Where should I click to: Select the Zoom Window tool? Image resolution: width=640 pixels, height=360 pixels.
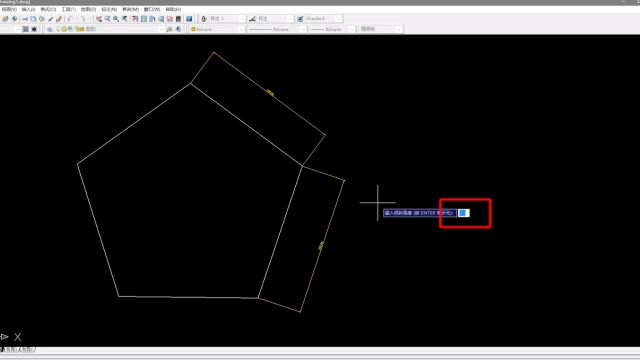coord(116,19)
